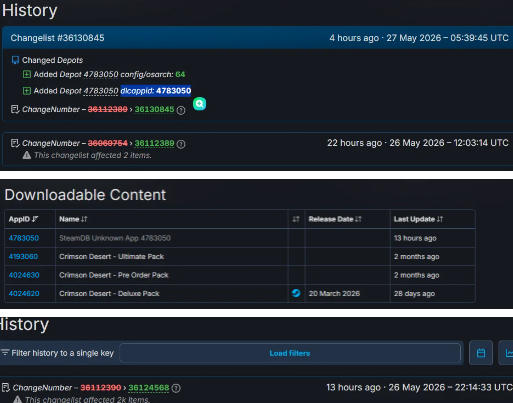
Task: Click '28 days ago' last update cell
Action: (414, 293)
